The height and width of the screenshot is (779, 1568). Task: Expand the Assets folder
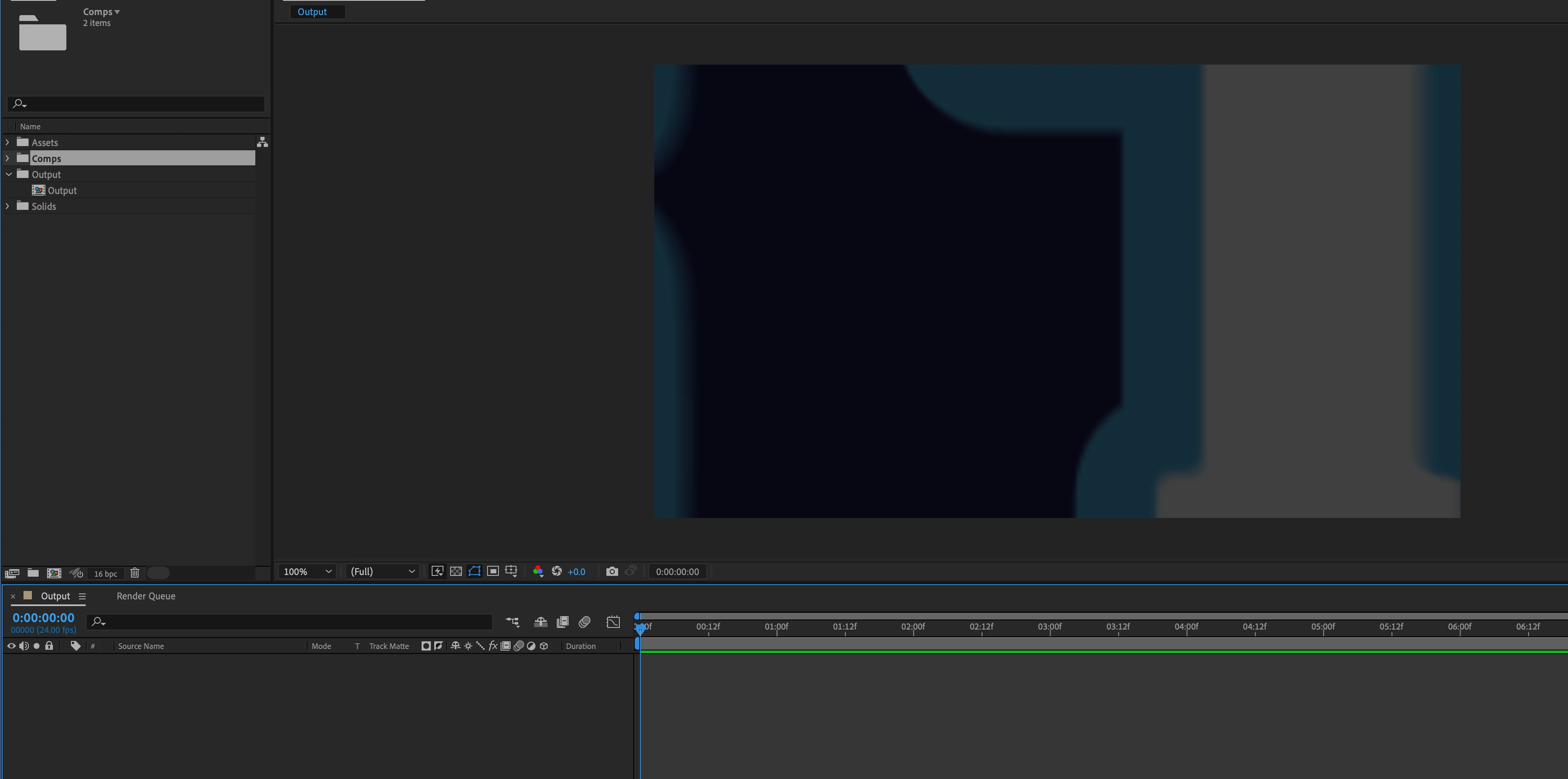point(7,142)
